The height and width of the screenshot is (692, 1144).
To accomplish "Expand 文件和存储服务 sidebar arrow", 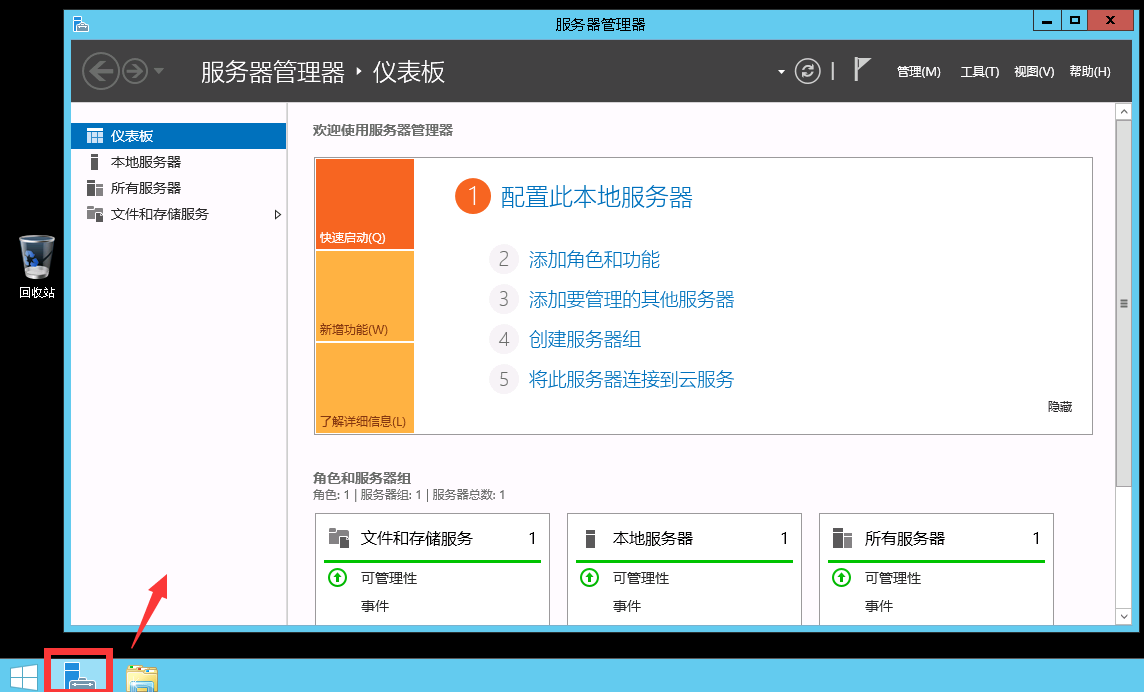I will (277, 215).
